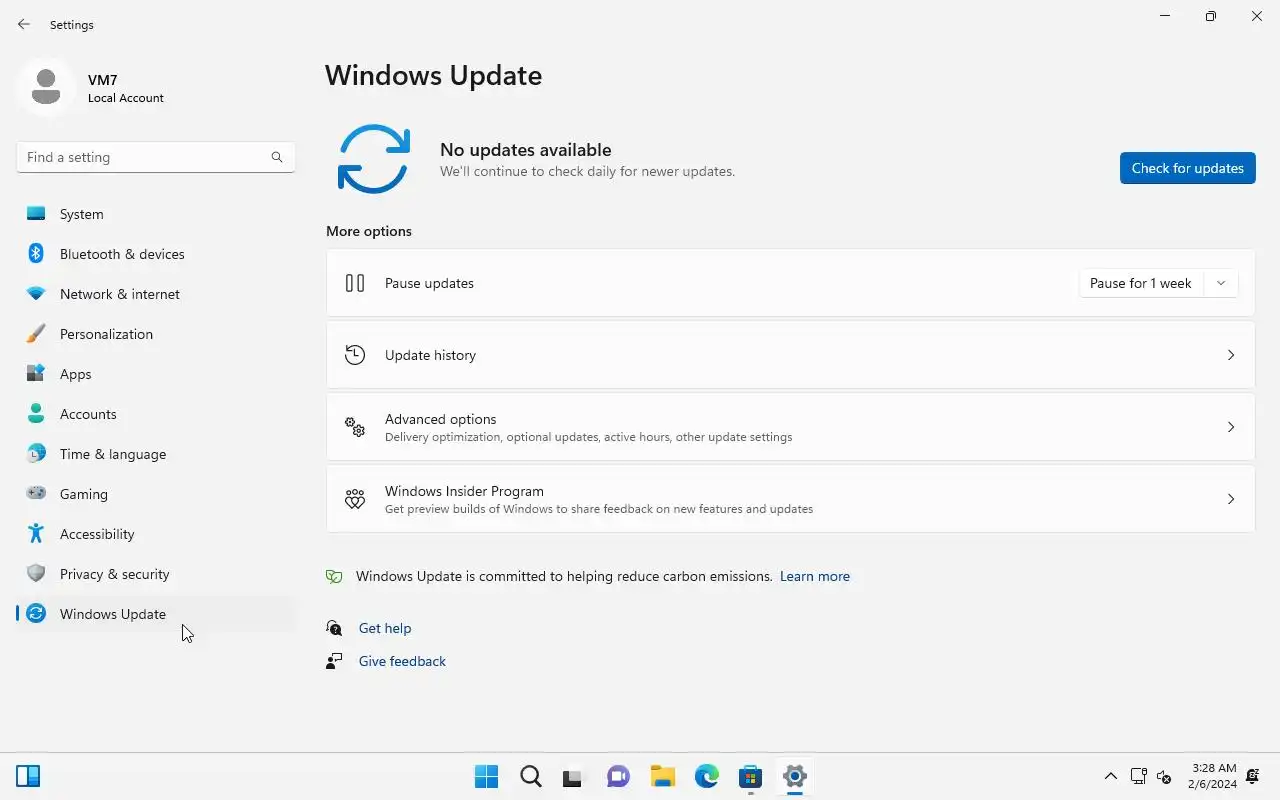1280x800 pixels.
Task: Expand Windows Insider Program chevron
Action: click(x=1231, y=499)
